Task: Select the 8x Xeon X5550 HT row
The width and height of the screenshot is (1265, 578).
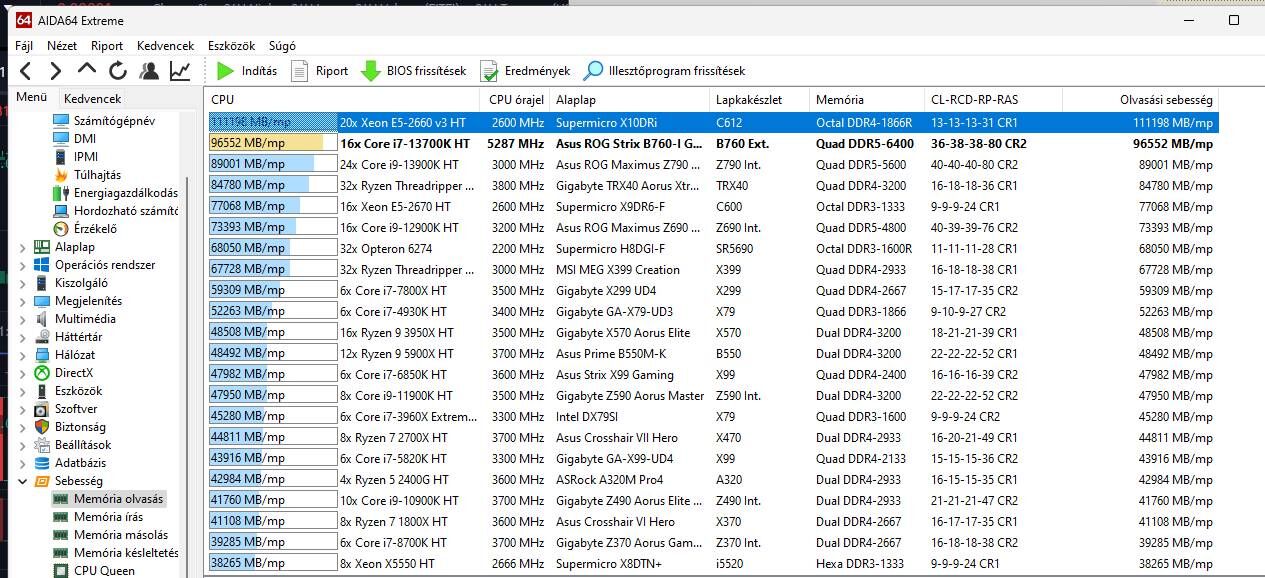Action: 712,563
